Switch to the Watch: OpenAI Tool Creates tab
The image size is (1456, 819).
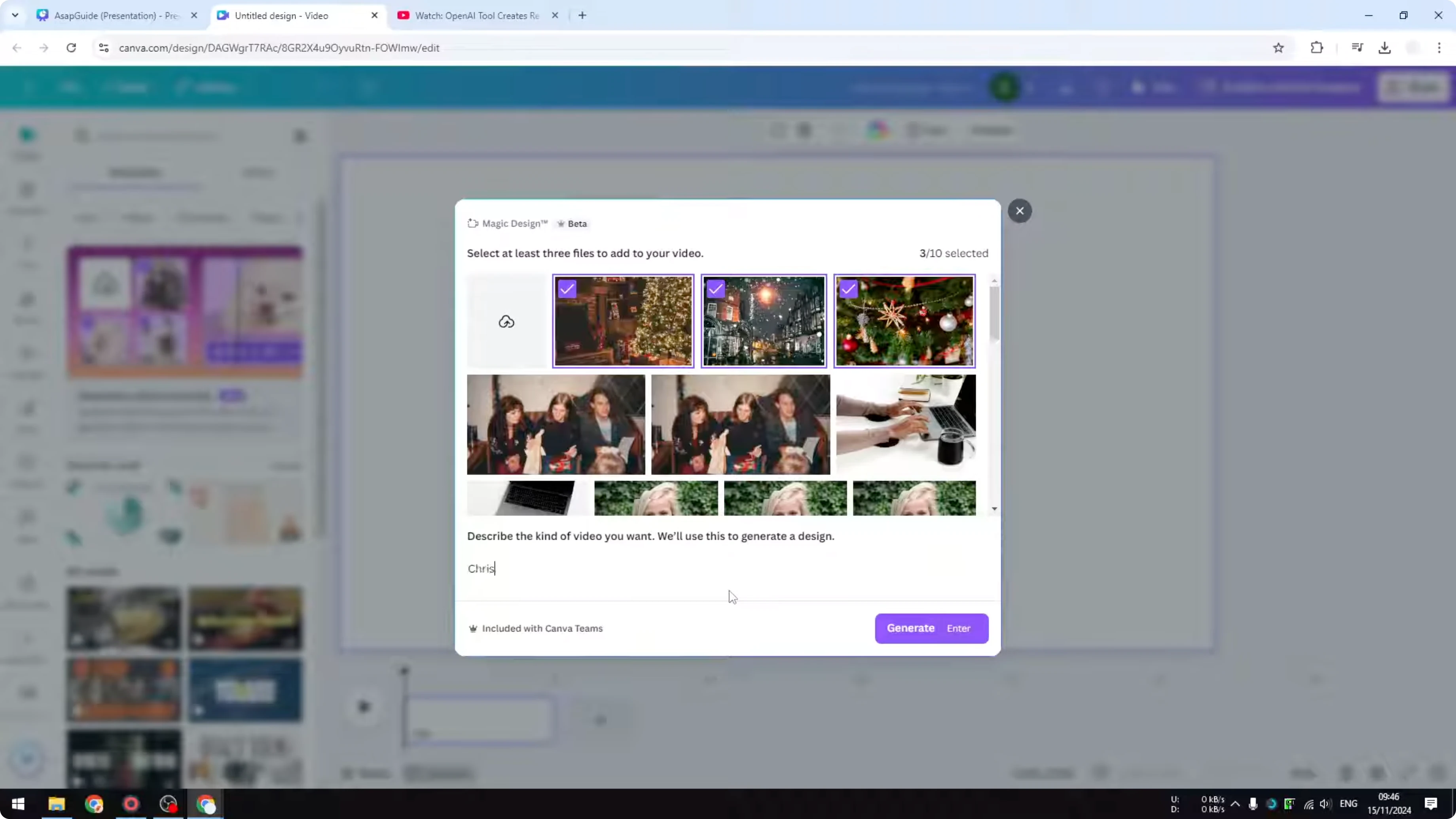[x=476, y=15]
